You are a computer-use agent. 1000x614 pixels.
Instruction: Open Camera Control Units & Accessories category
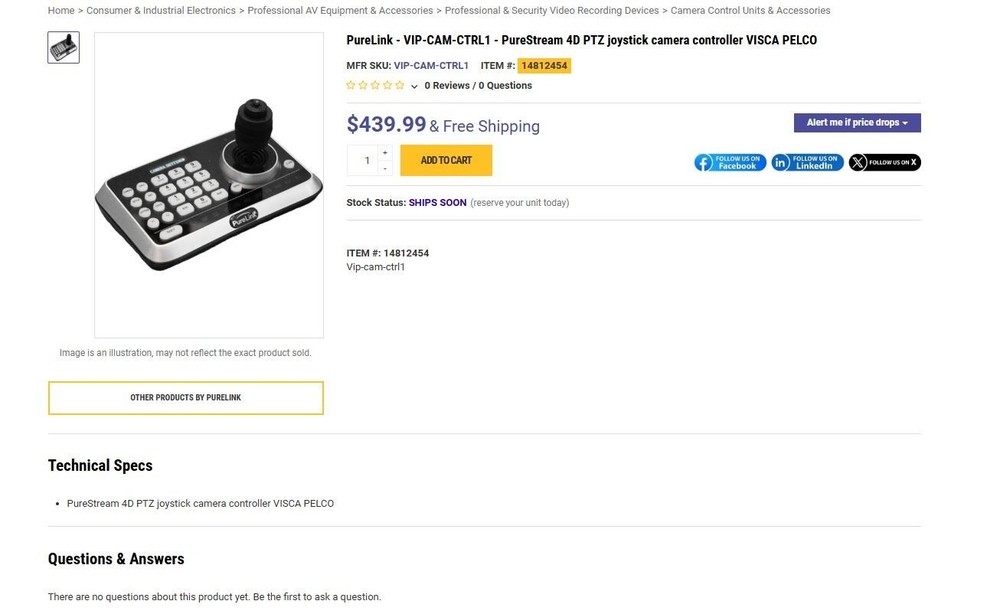pyautogui.click(x=751, y=10)
